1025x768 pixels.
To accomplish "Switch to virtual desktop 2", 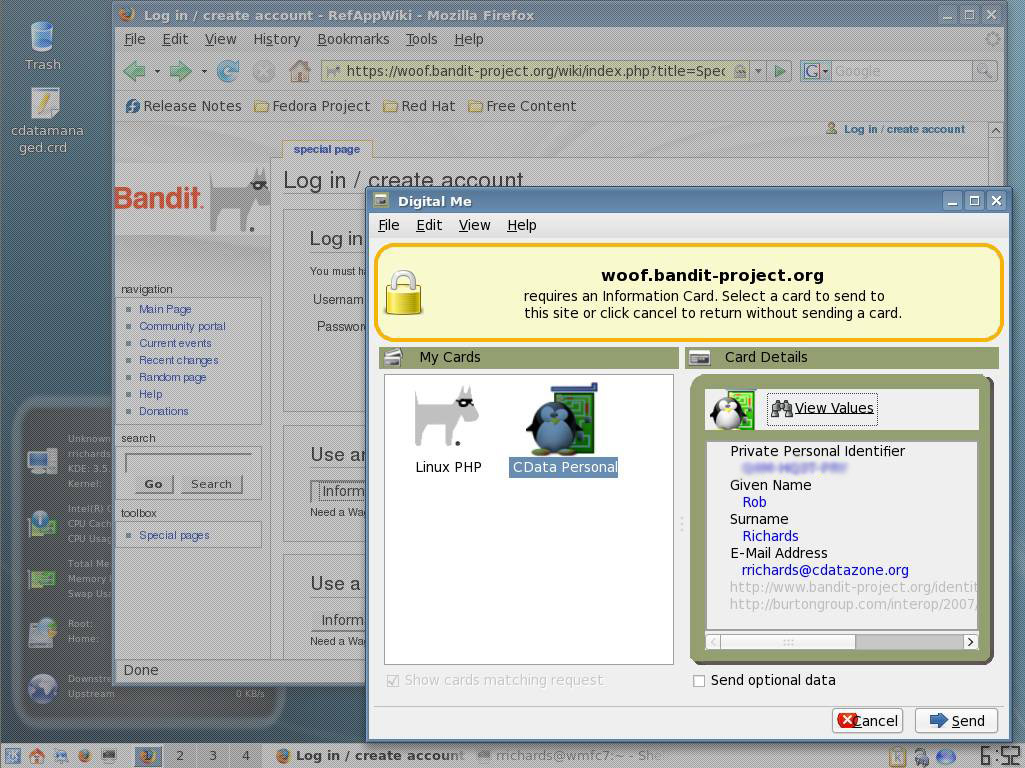I will tap(180, 756).
